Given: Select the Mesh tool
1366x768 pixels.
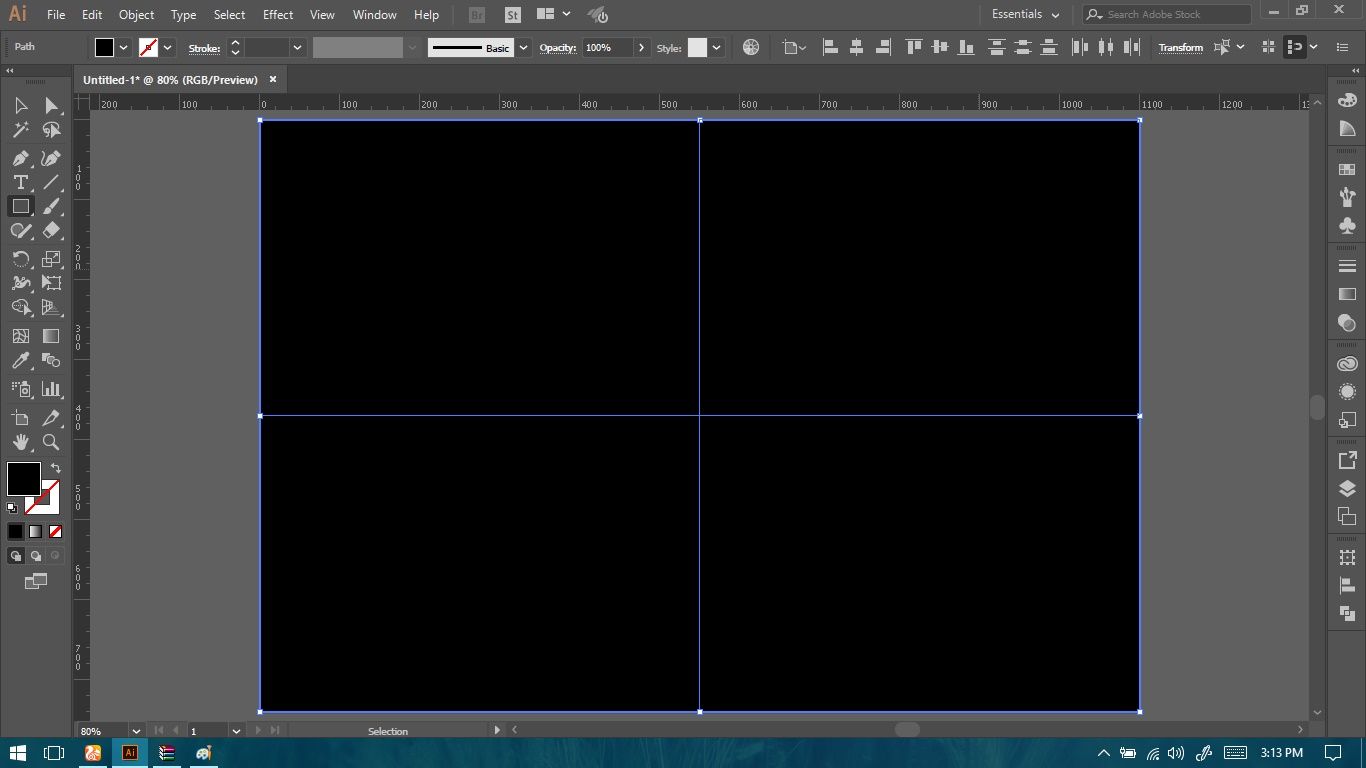Looking at the screenshot, I should [x=20, y=336].
